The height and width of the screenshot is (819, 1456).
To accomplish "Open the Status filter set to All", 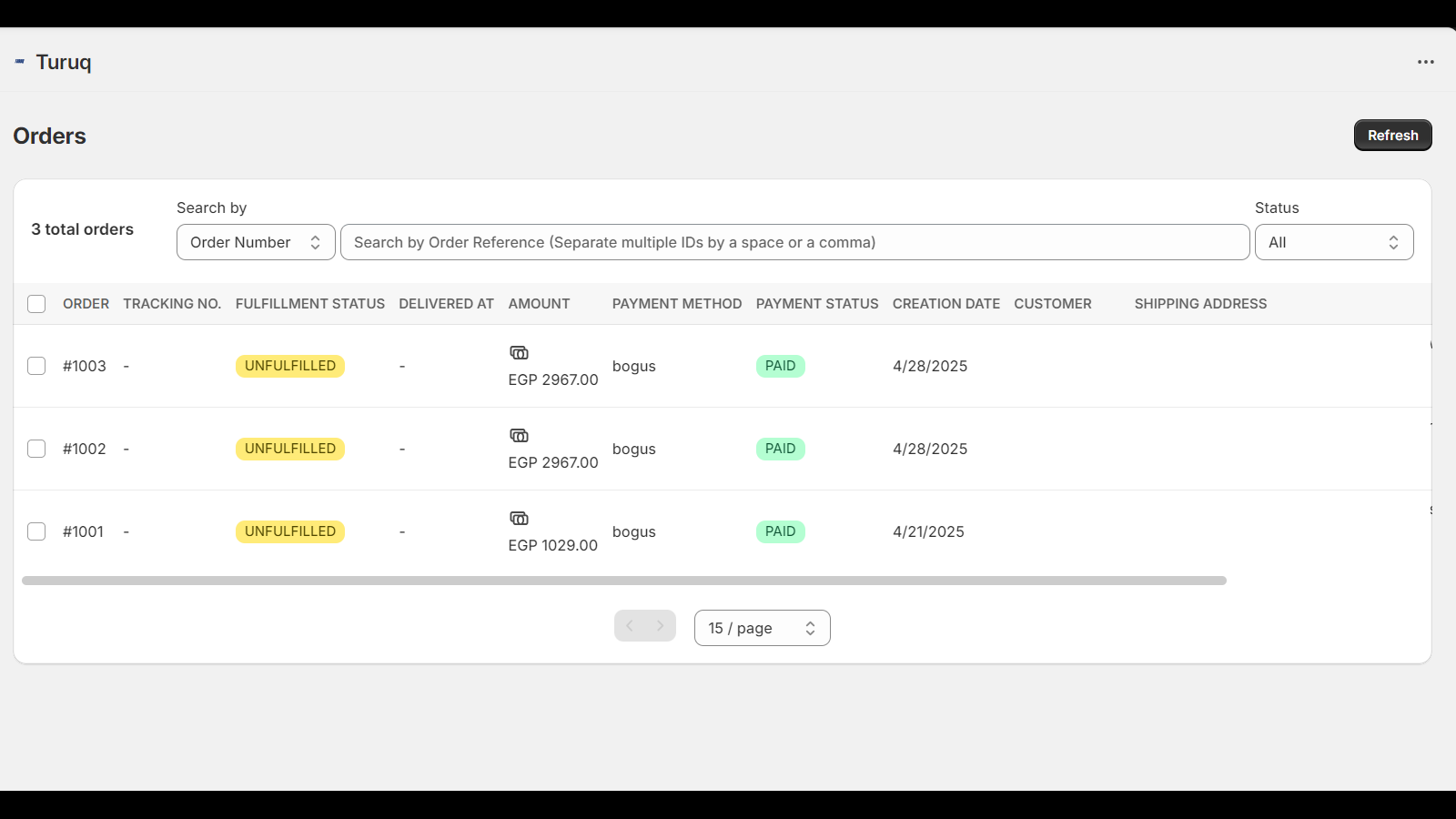I will tap(1333, 242).
